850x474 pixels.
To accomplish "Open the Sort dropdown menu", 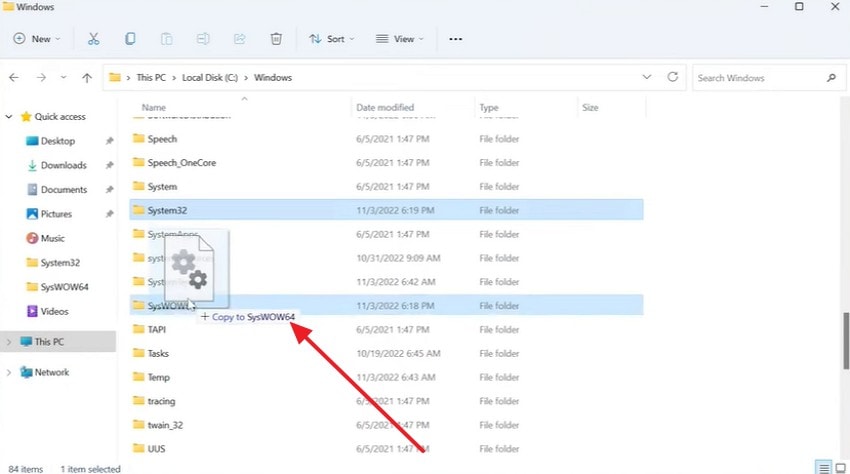I will pyautogui.click(x=332, y=39).
